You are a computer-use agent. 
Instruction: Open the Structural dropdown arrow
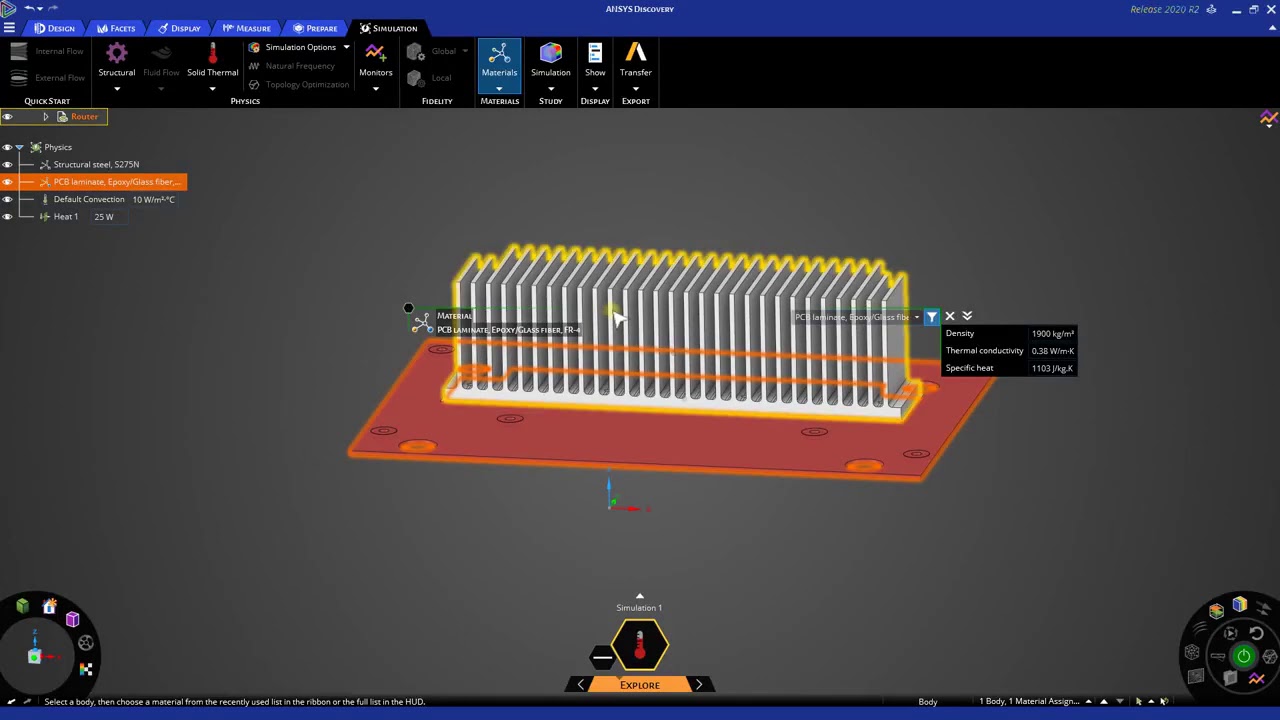point(116,89)
